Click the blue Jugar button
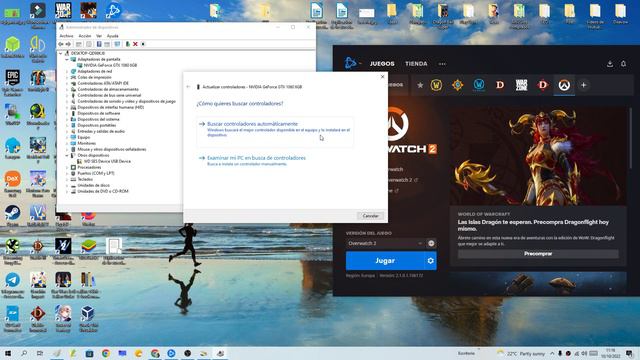640x360 pixels. coord(385,260)
